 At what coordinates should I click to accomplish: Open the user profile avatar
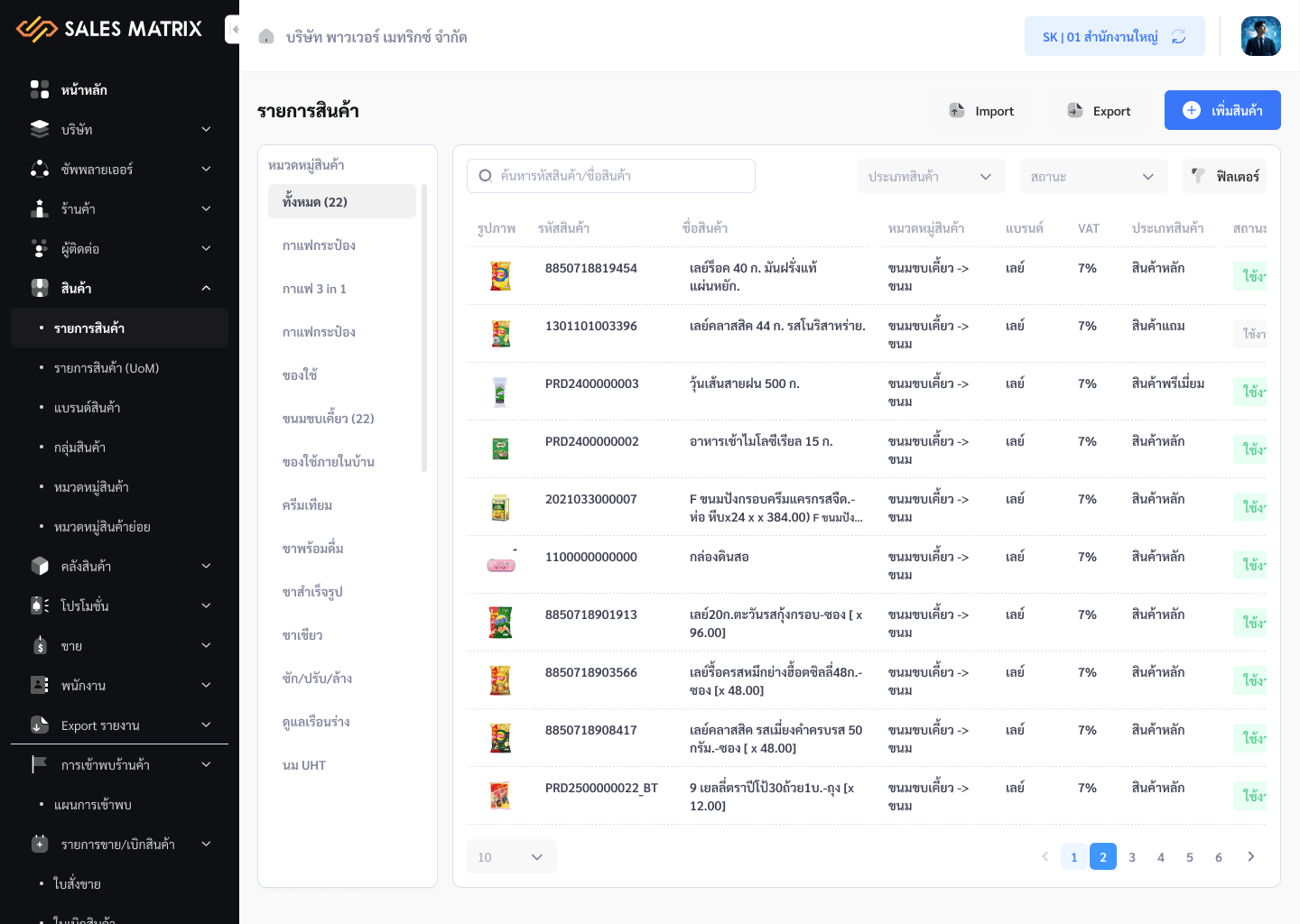[1260, 36]
